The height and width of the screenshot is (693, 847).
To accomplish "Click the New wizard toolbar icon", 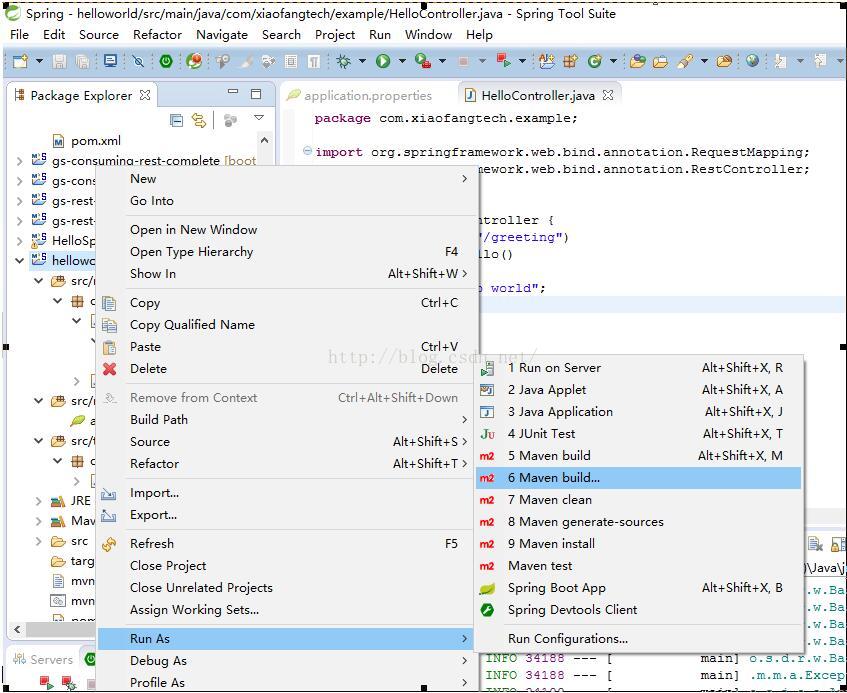I will pyautogui.click(x=21, y=61).
